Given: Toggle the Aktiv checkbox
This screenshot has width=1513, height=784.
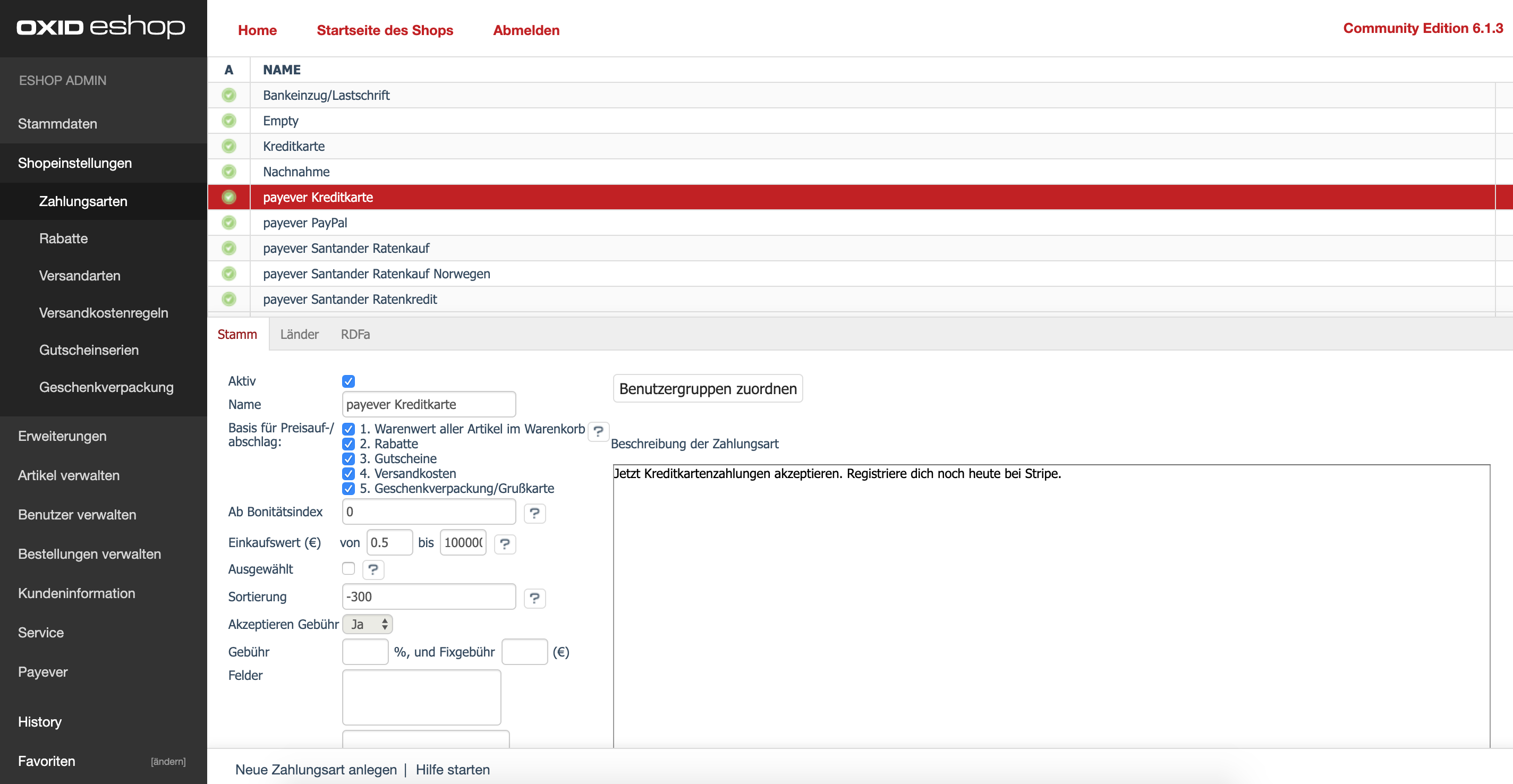Looking at the screenshot, I should click(x=348, y=381).
